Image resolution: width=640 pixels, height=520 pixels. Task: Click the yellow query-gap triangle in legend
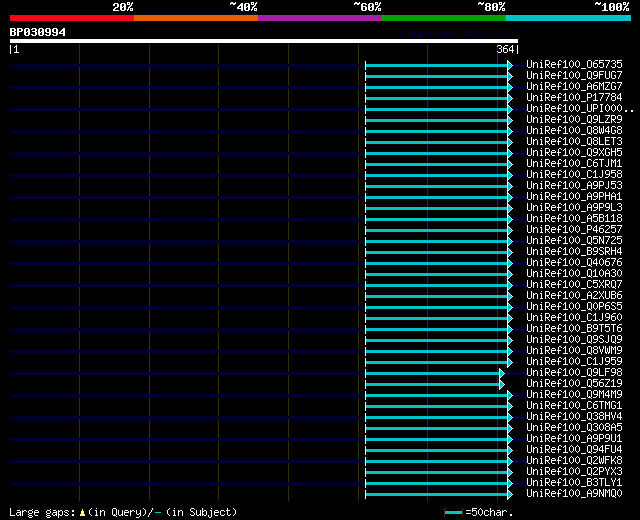coord(82,512)
